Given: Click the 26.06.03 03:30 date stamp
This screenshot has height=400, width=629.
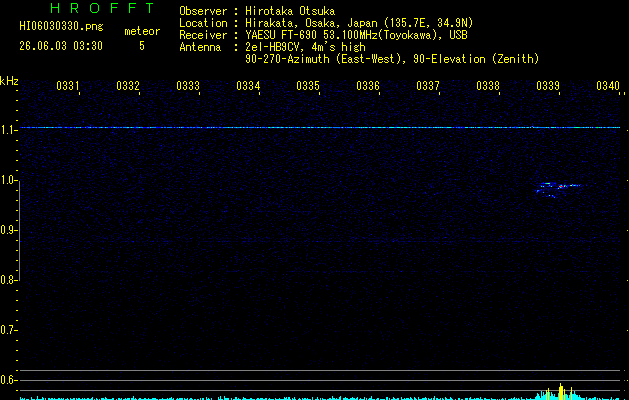Looking at the screenshot, I should tap(61, 46).
